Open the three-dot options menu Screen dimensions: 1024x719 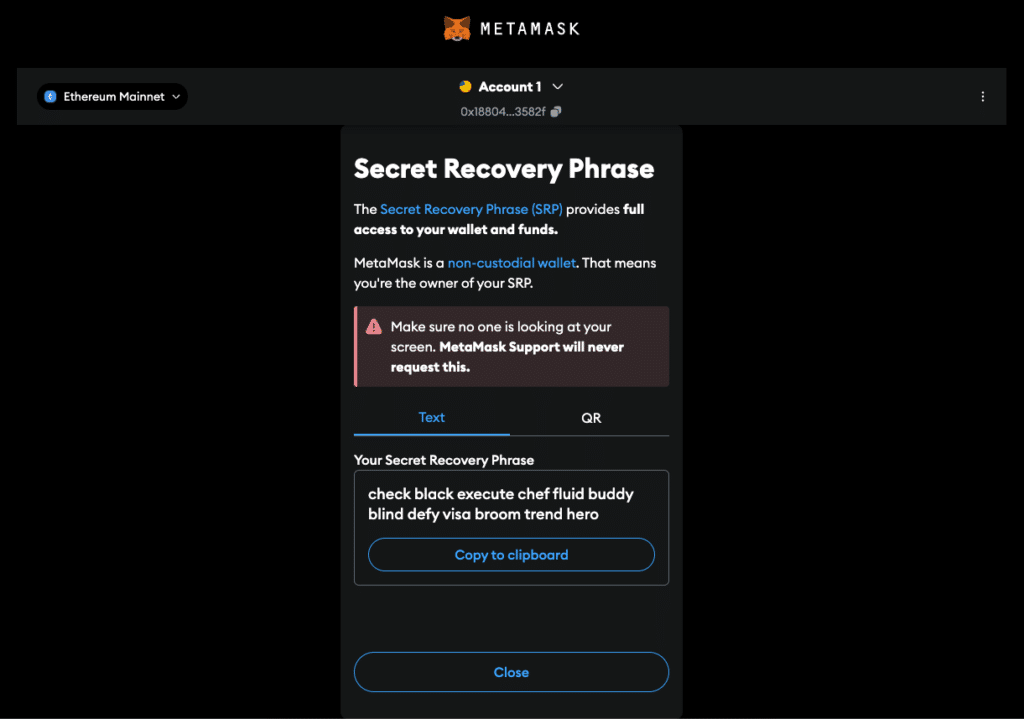point(983,97)
